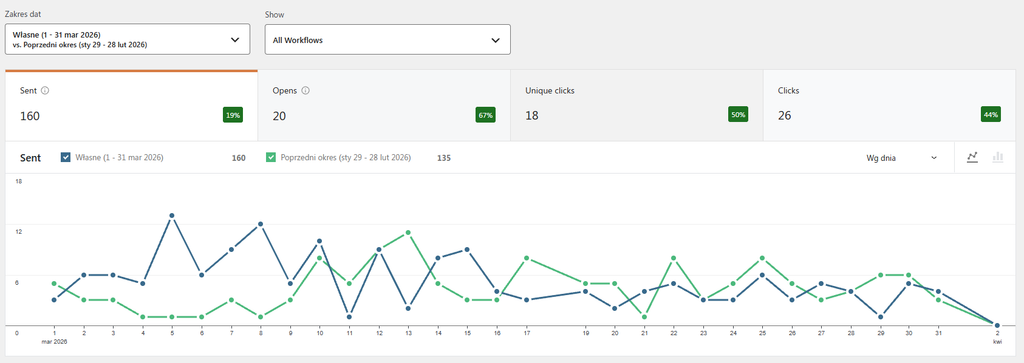Click the info icon next to Opens

[305, 91]
